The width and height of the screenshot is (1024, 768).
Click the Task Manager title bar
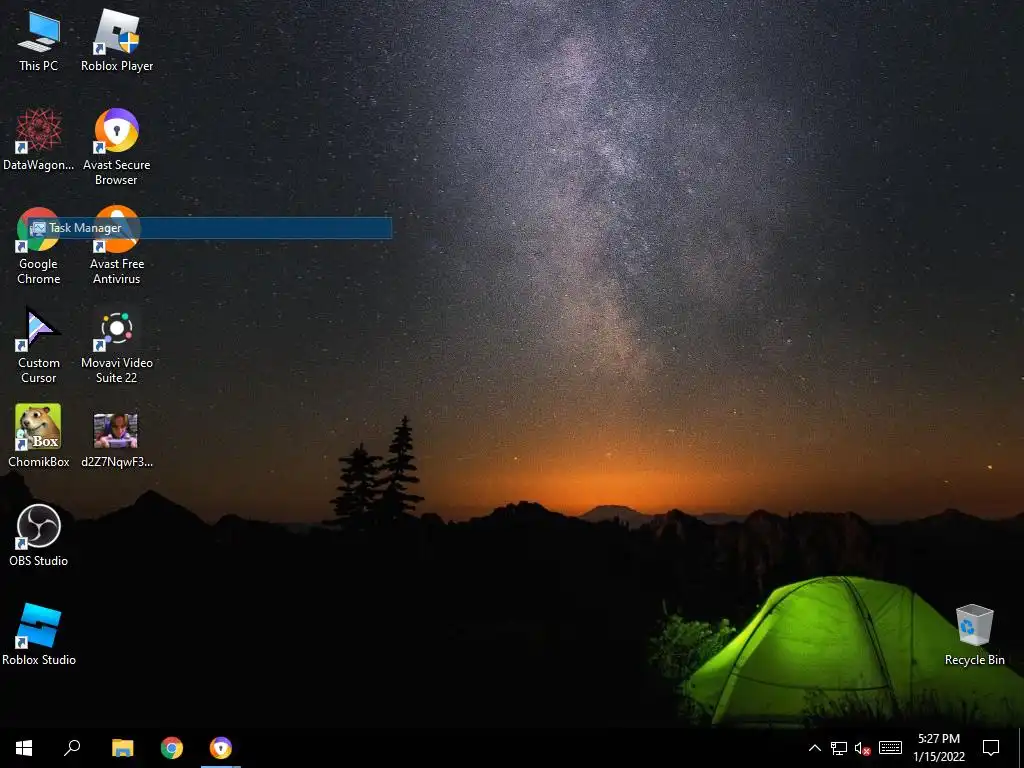coord(209,228)
